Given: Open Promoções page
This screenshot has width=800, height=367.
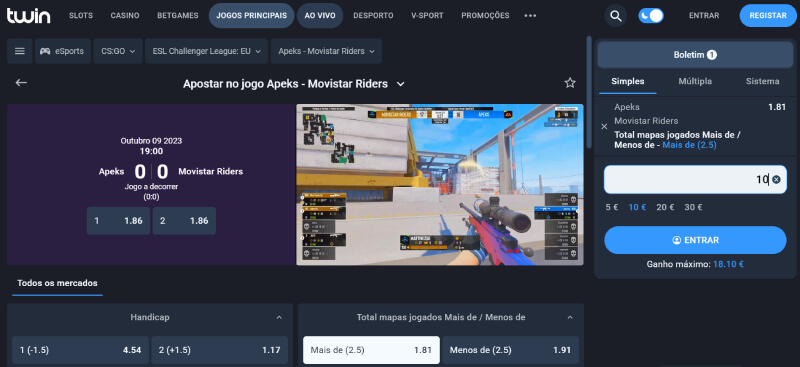Looking at the screenshot, I should pyautogui.click(x=485, y=16).
